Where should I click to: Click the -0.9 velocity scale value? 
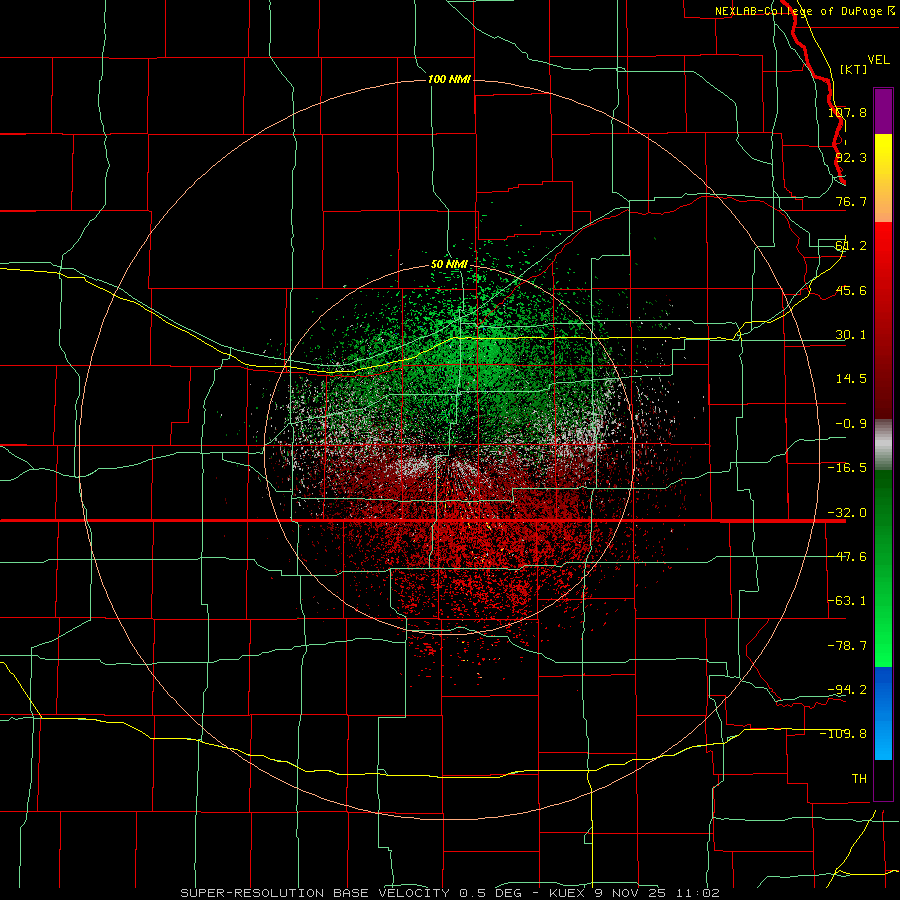pyautogui.click(x=851, y=424)
